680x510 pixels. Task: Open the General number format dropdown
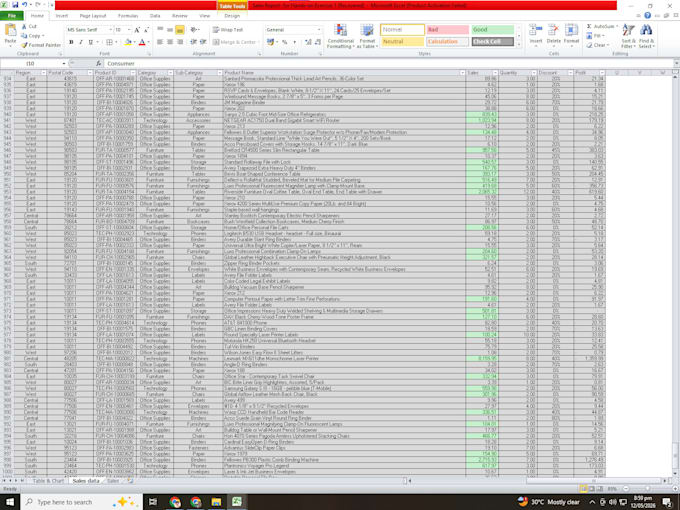(319, 30)
